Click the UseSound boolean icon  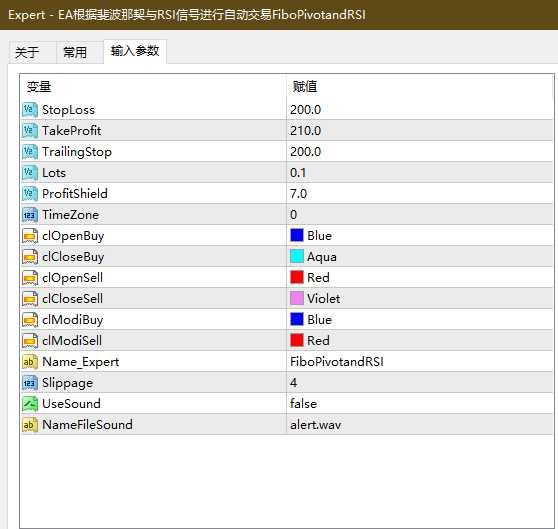pyautogui.click(x=30, y=404)
